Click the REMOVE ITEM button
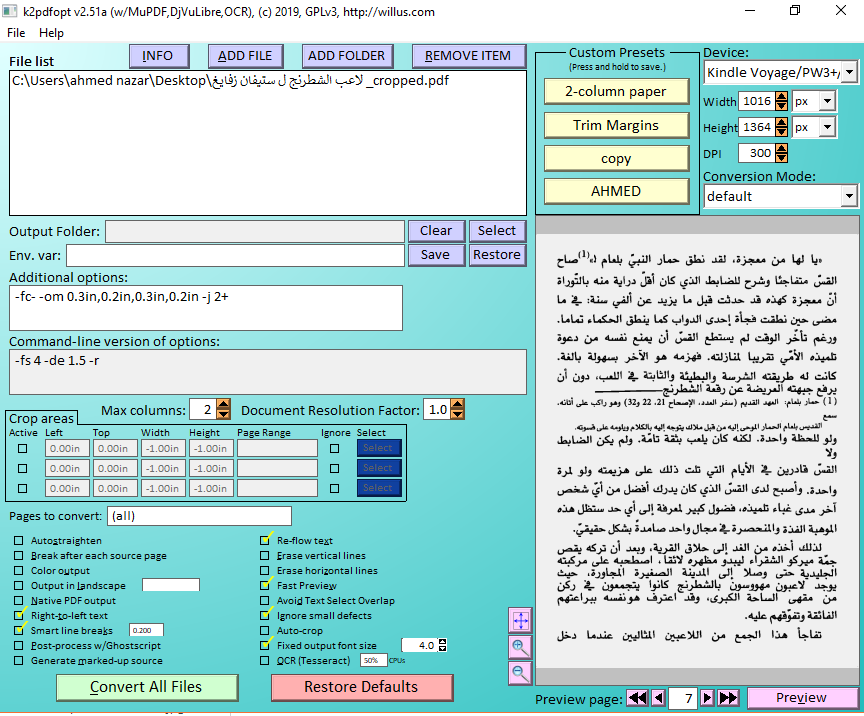The width and height of the screenshot is (864, 716). 468,56
